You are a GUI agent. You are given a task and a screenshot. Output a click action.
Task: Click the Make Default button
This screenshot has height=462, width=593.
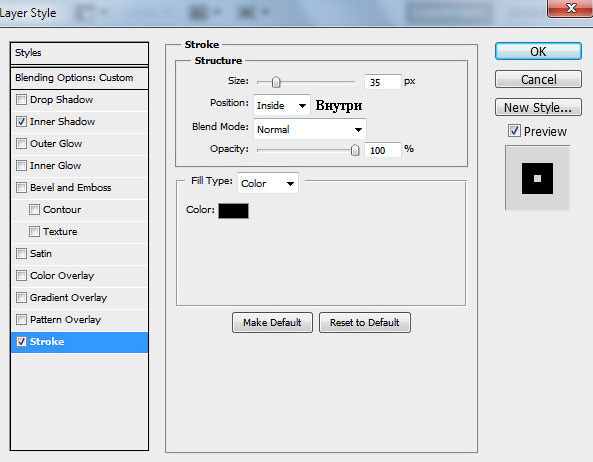tap(272, 322)
